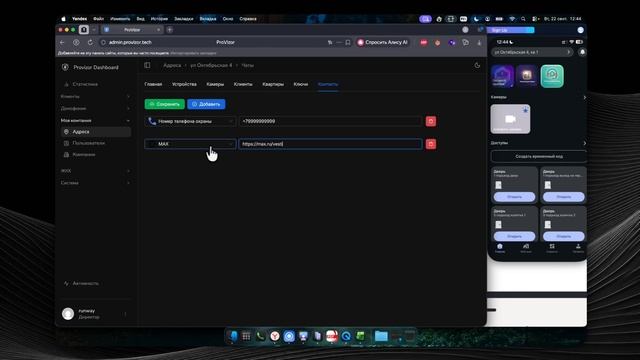
Task: Switch to the Квартиры tab
Action: pos(273,84)
